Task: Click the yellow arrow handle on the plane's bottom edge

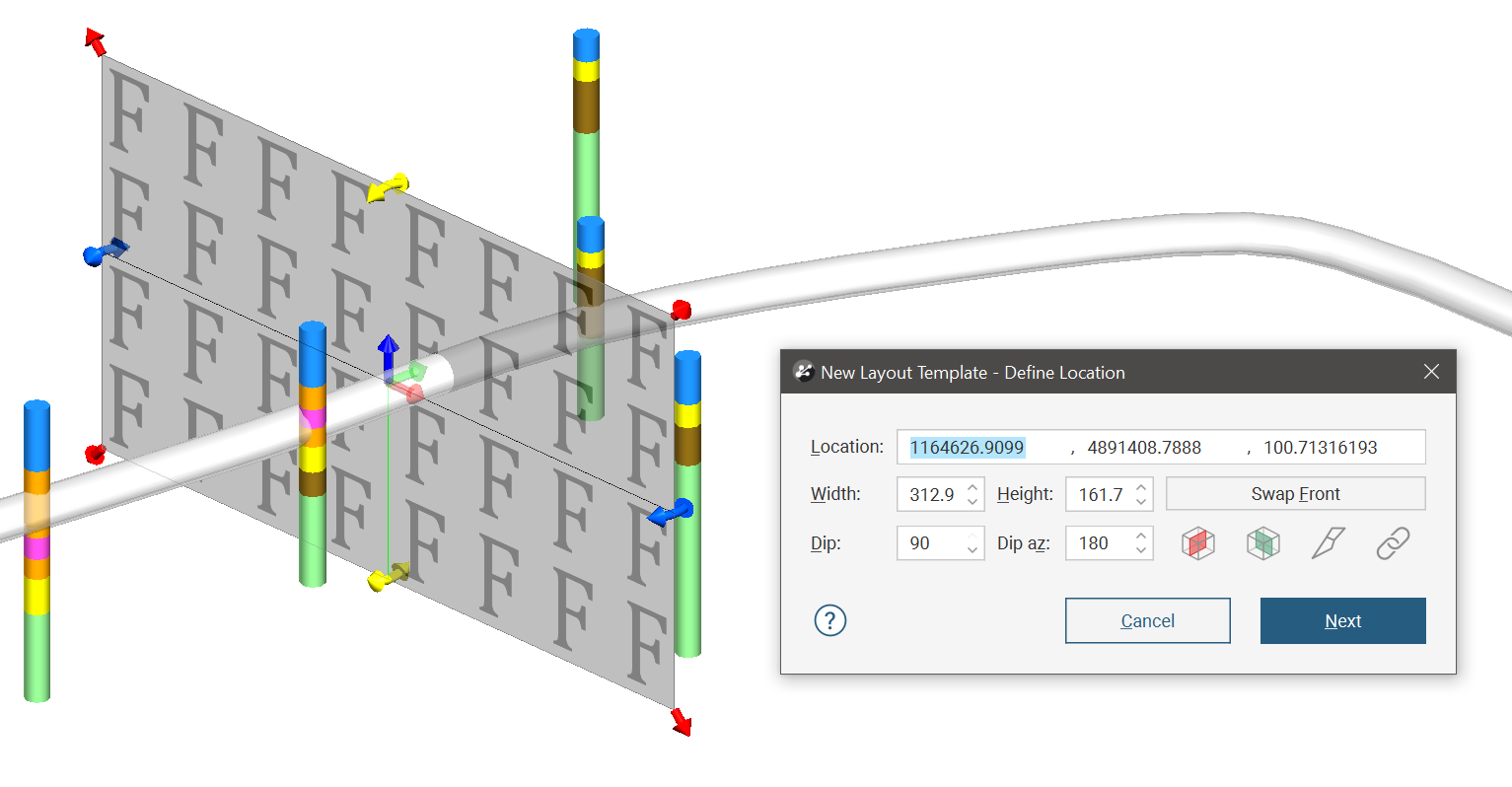Action: [388, 577]
